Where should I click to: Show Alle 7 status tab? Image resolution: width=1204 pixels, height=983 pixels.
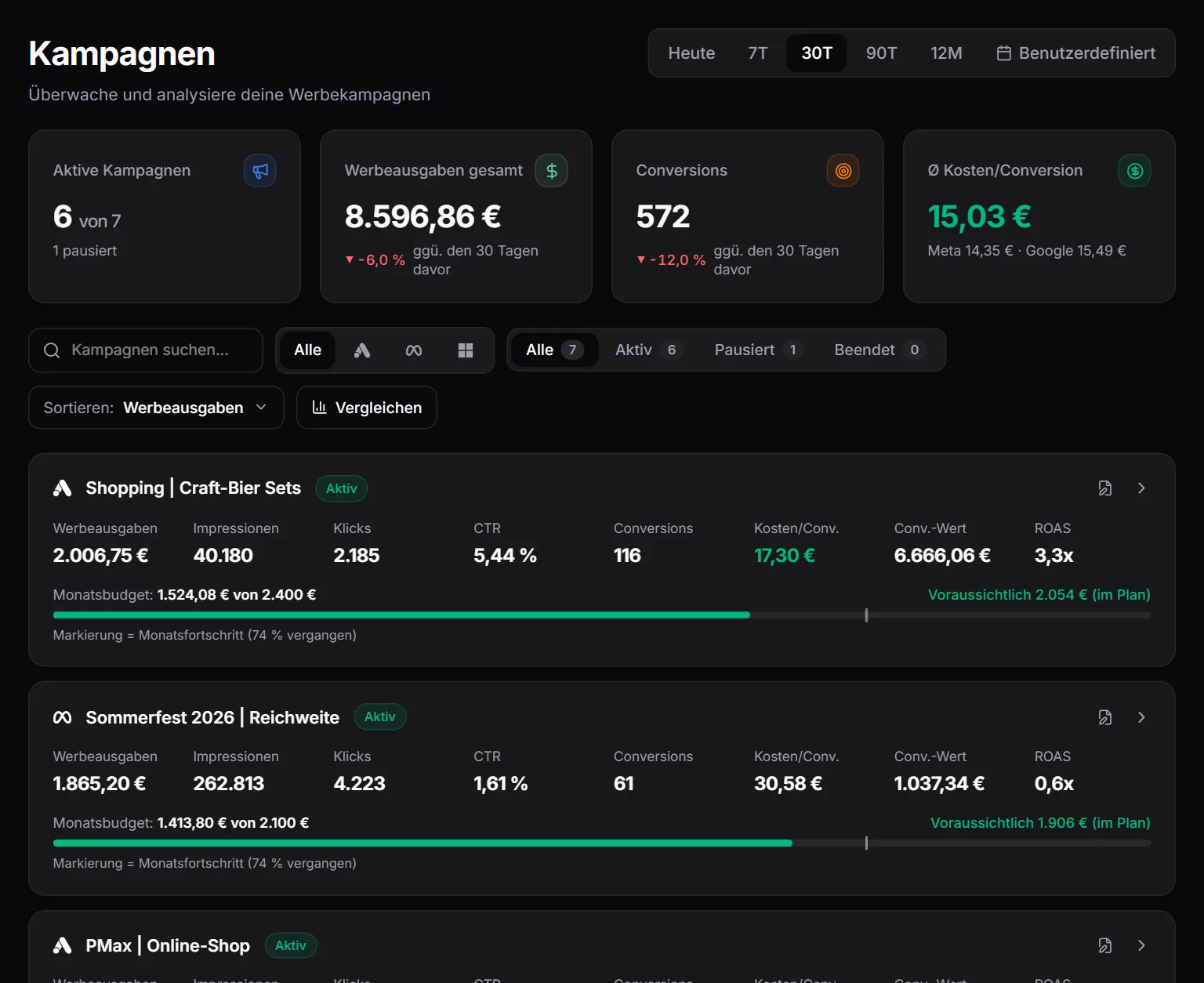pyautogui.click(x=555, y=350)
